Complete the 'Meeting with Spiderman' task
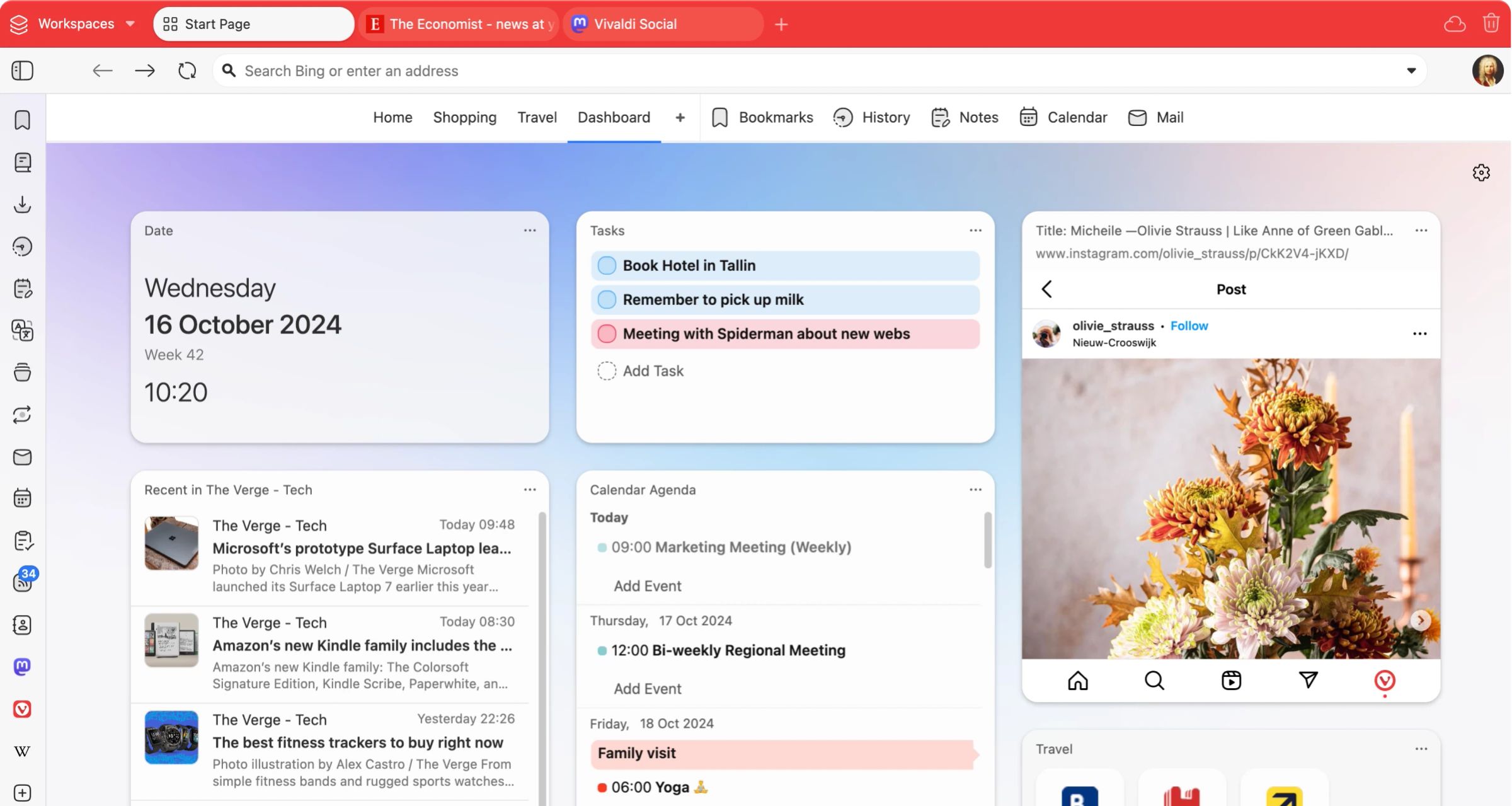This screenshot has height=806, width=1512. (x=606, y=334)
